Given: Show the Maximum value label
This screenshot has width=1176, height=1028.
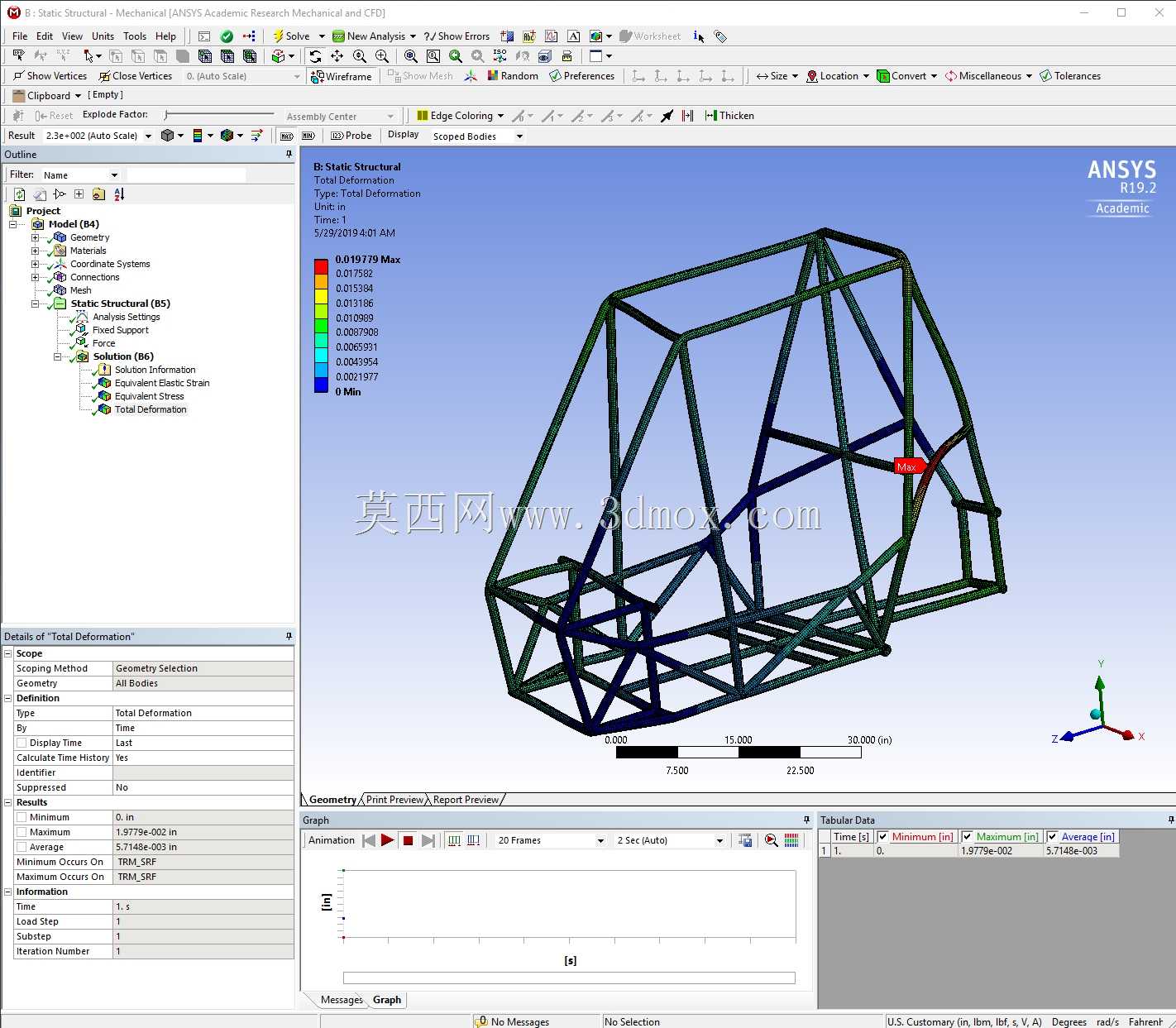Looking at the screenshot, I should (x=287, y=136).
